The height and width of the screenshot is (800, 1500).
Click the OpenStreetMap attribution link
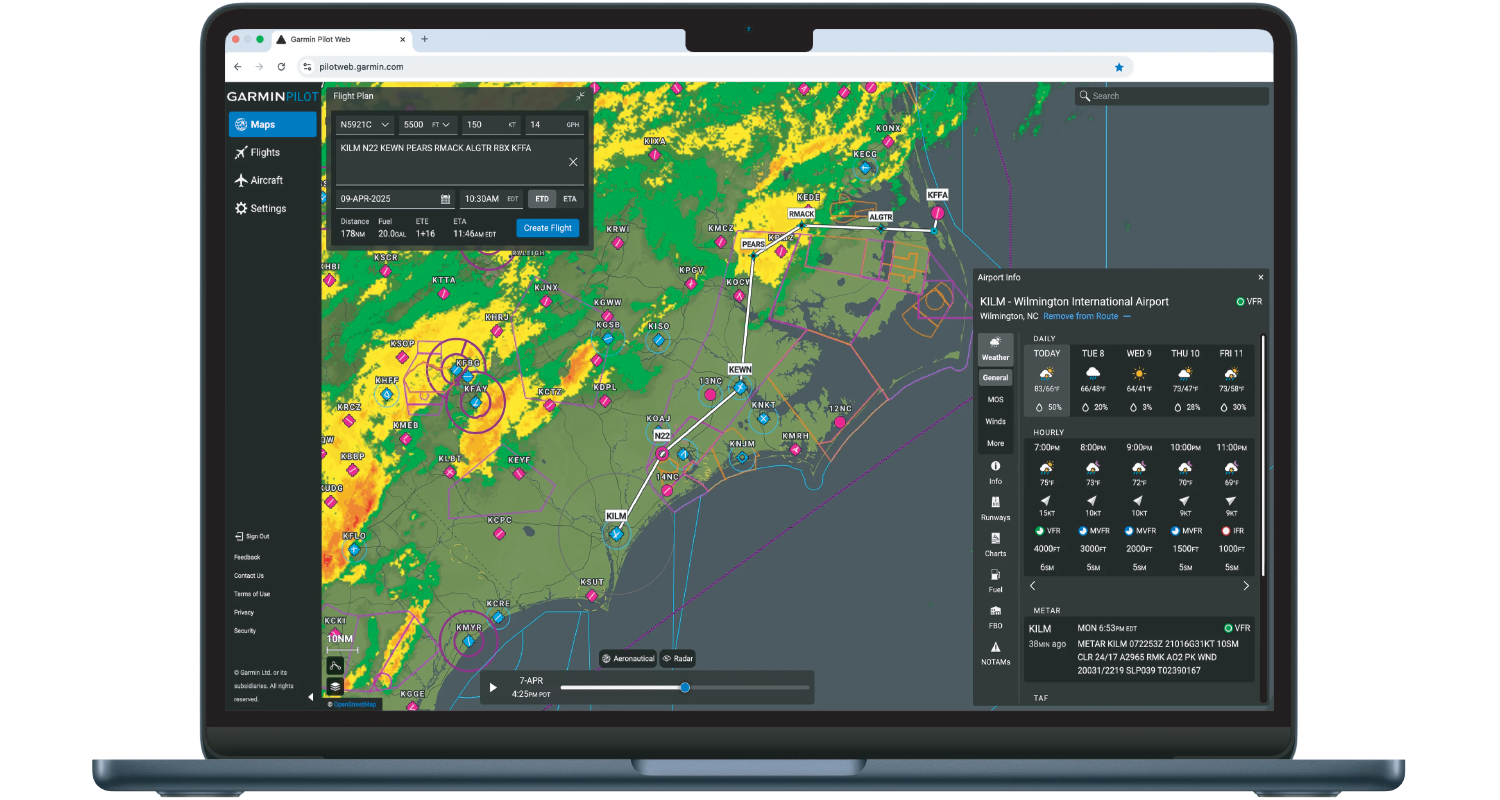point(355,704)
